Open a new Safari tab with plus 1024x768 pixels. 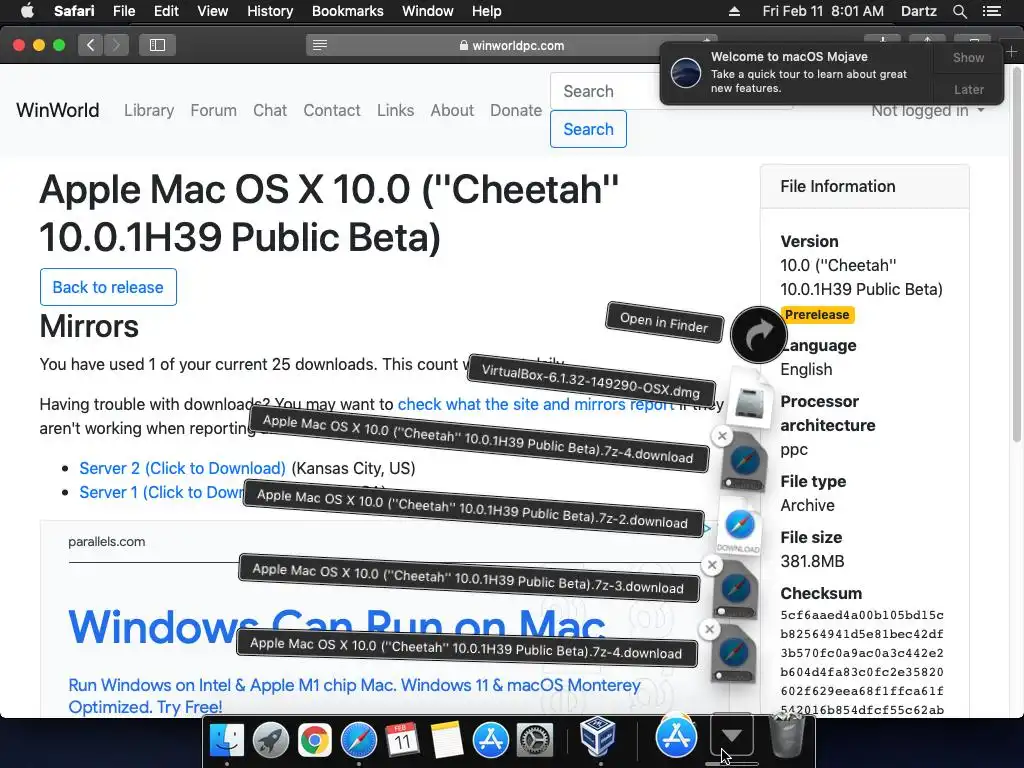coord(1012,51)
